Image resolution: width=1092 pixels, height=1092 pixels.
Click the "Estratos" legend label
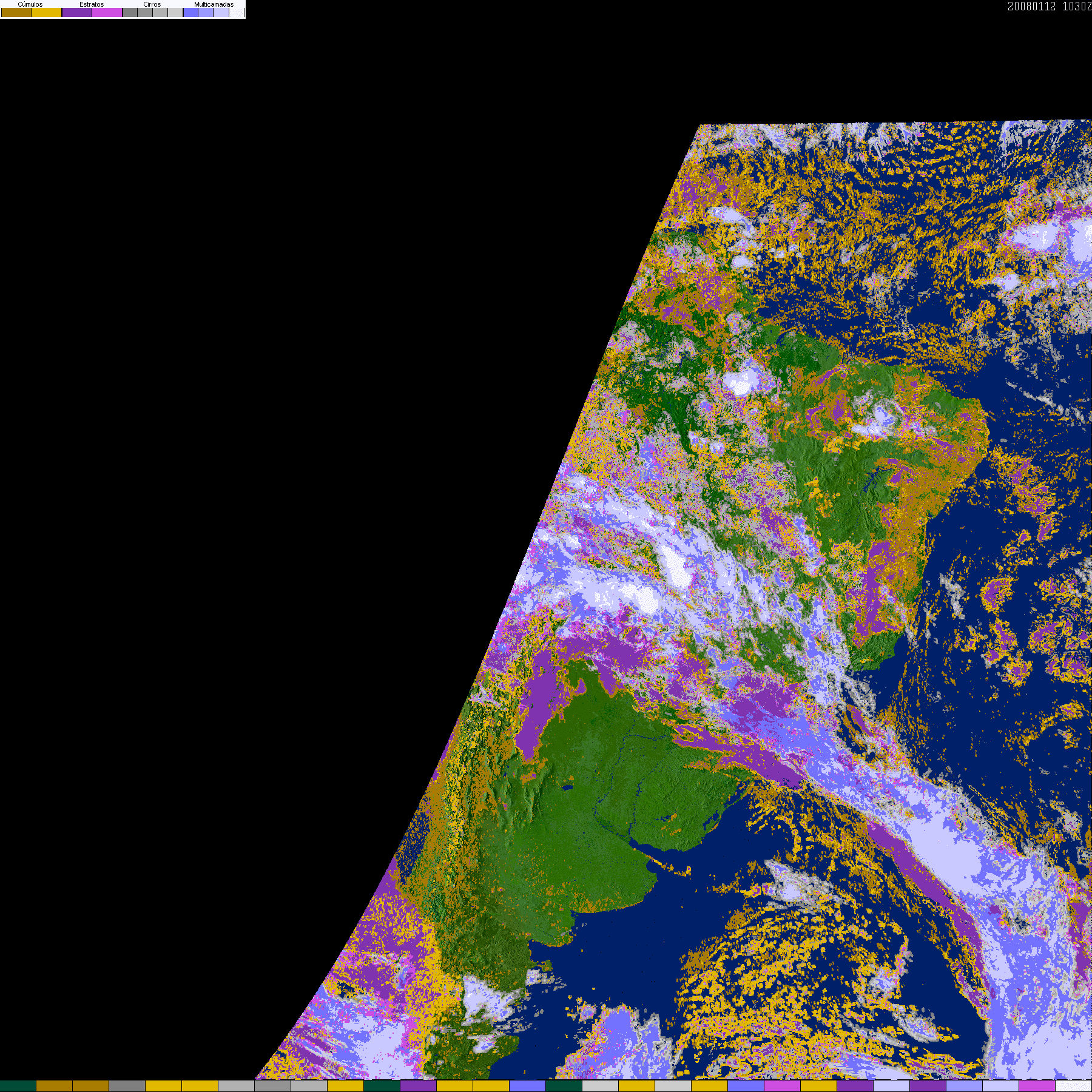coord(92,4)
